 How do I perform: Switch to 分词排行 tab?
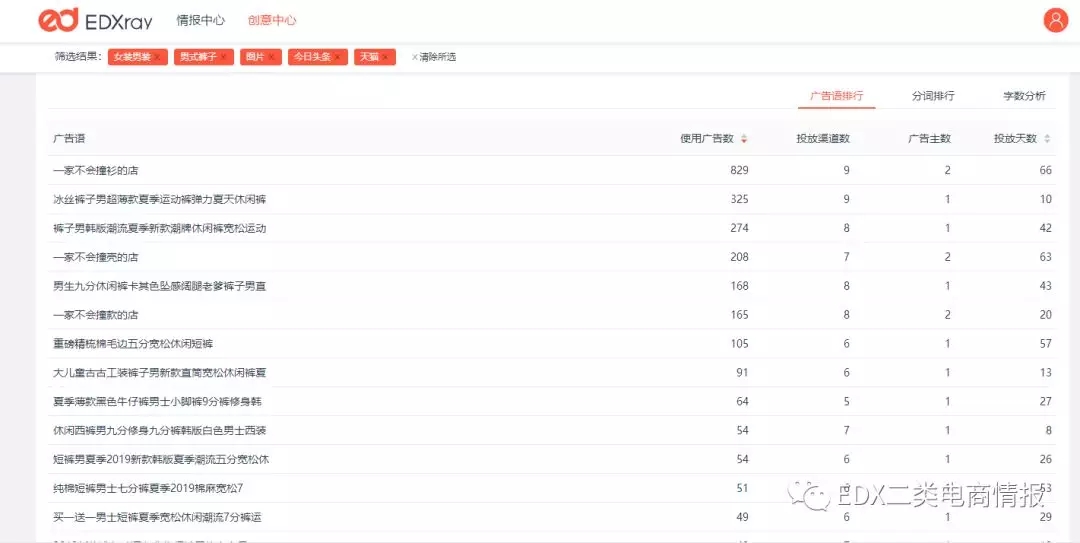pos(933,96)
